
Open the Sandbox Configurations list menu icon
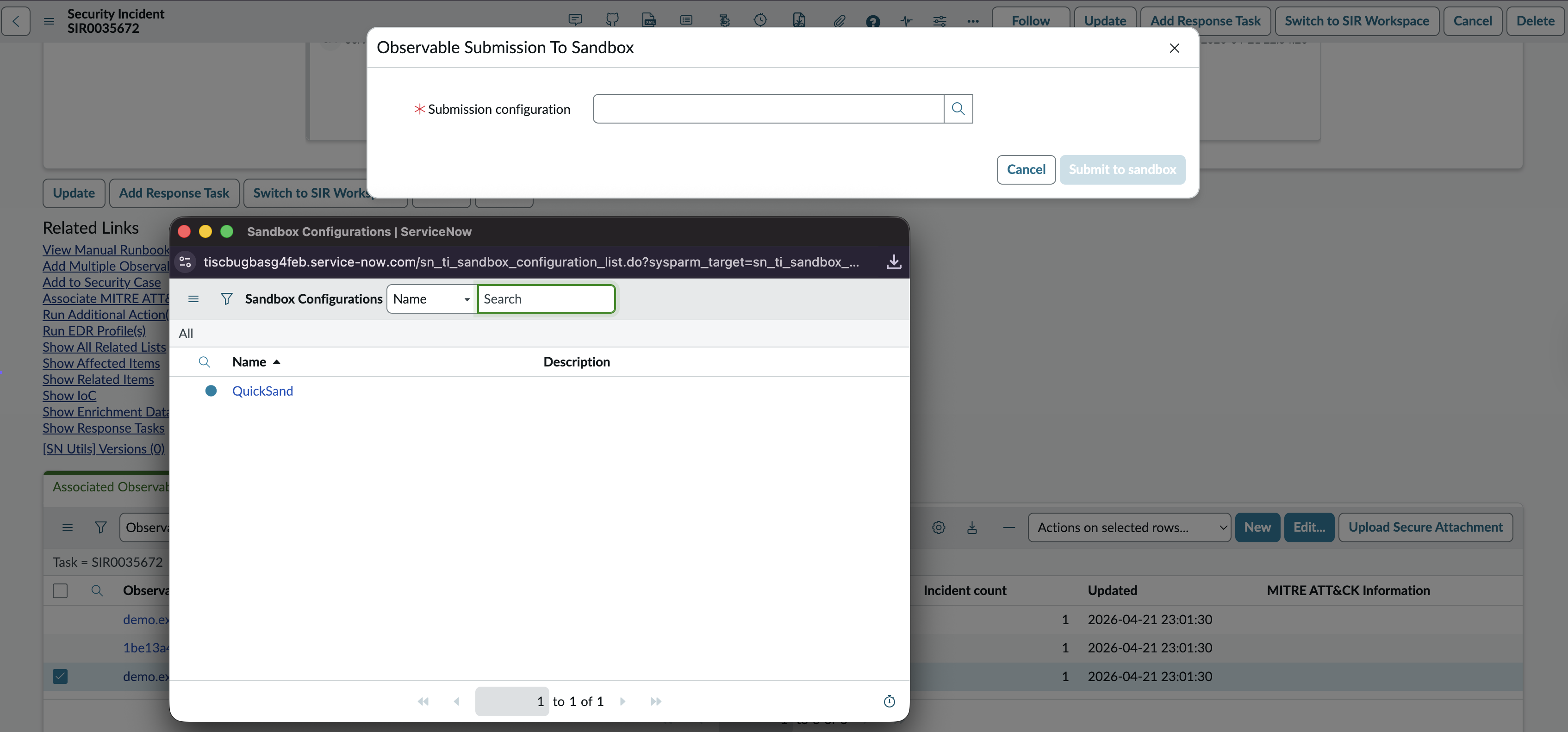click(193, 299)
